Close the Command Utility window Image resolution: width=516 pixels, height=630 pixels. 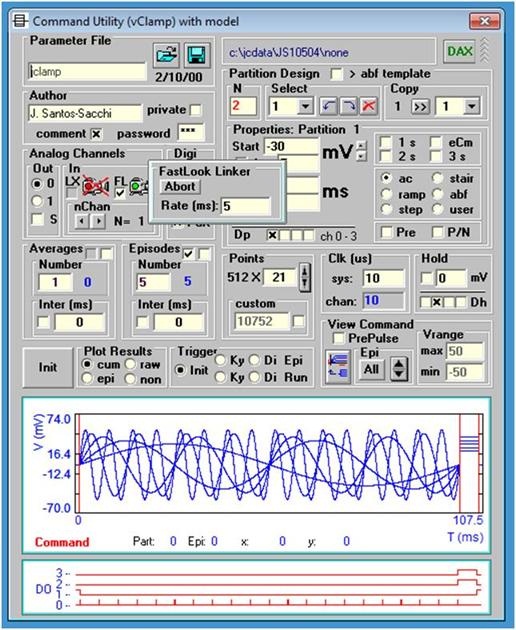tap(484, 21)
